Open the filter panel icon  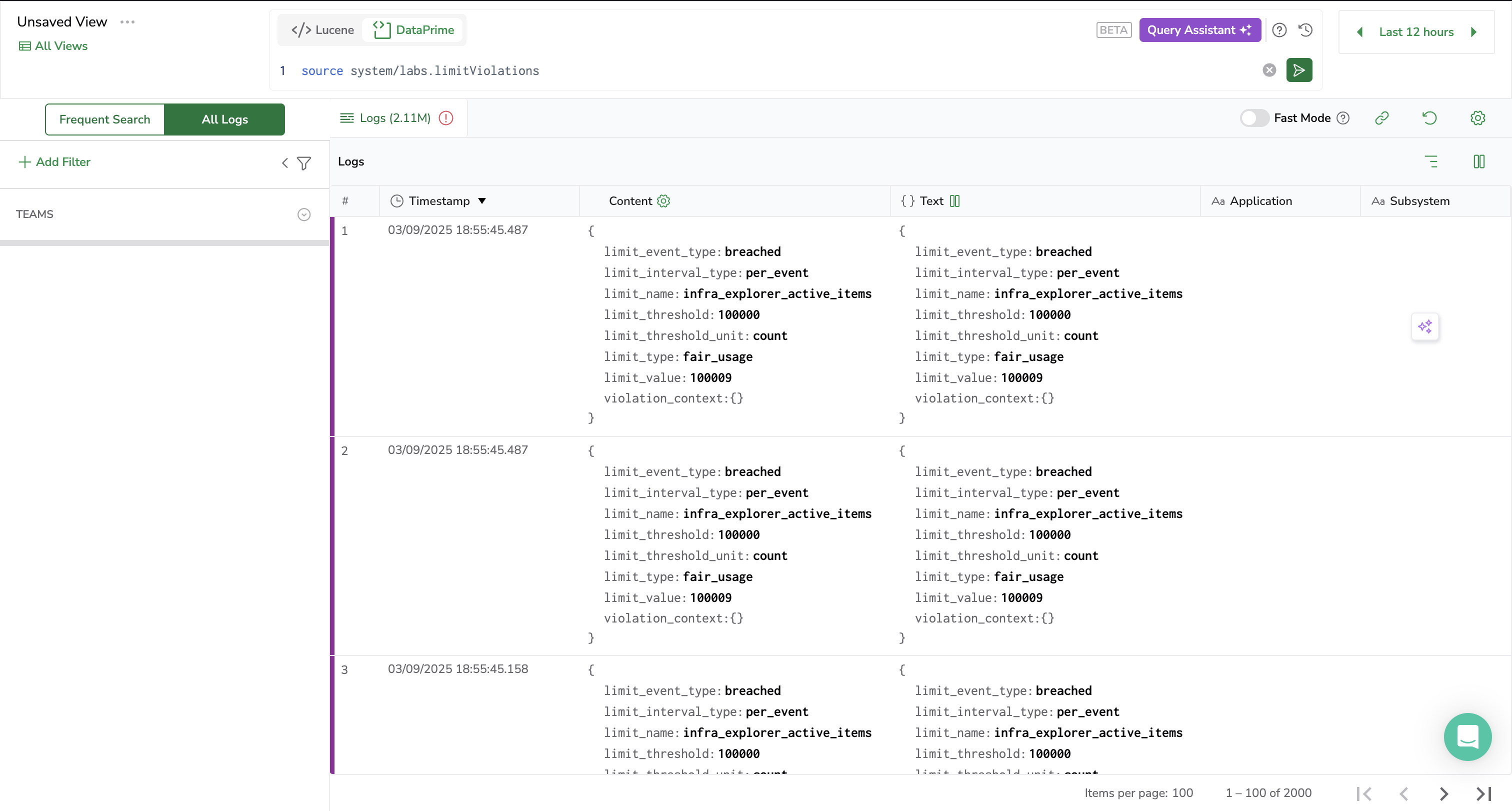coord(304,162)
